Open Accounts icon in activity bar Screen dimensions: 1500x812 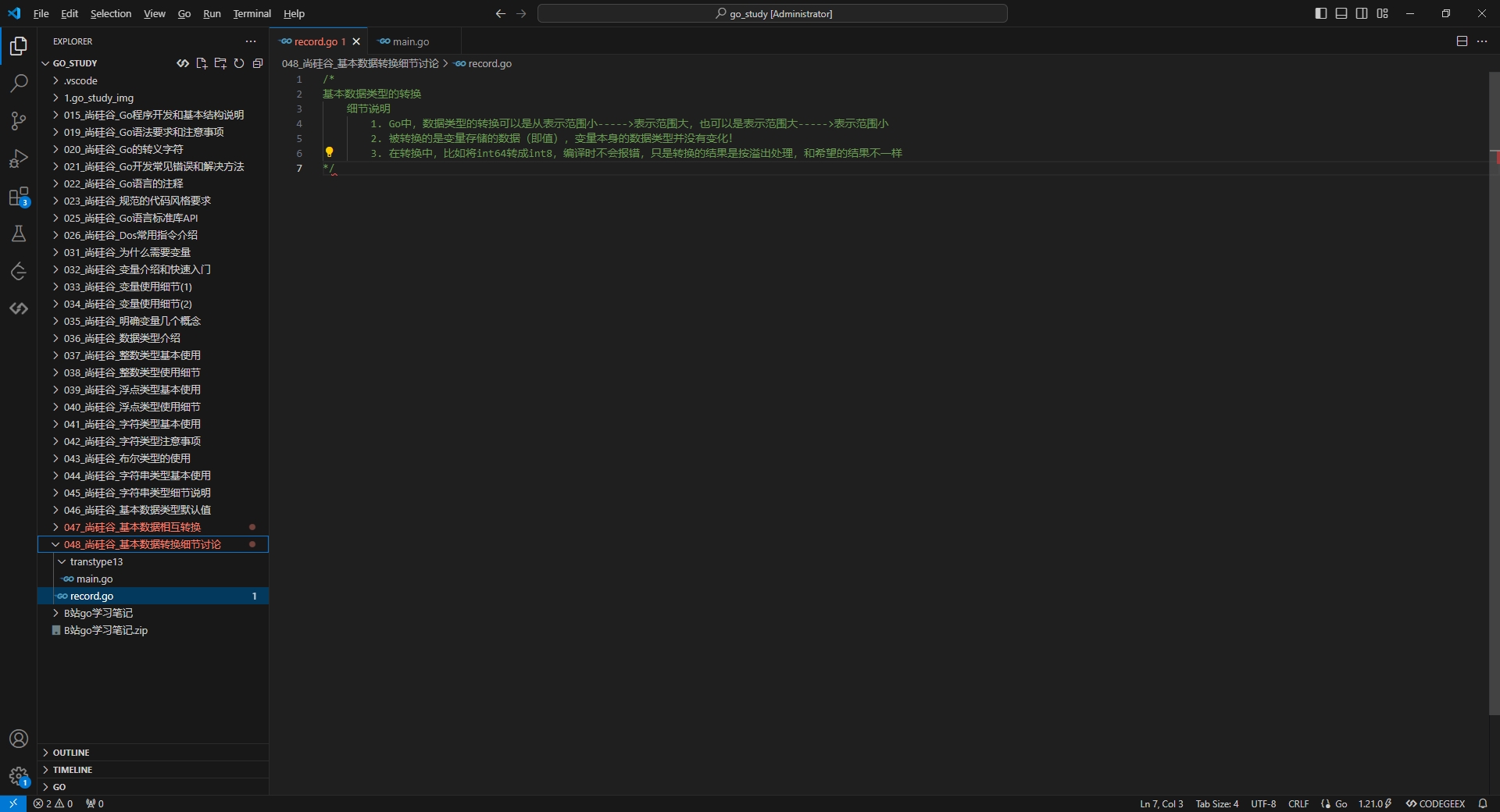click(x=19, y=739)
